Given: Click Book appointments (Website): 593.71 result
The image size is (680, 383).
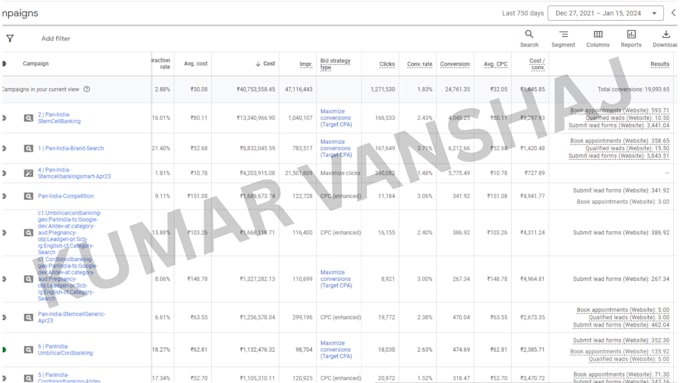Looking at the screenshot, I should 620,110.
